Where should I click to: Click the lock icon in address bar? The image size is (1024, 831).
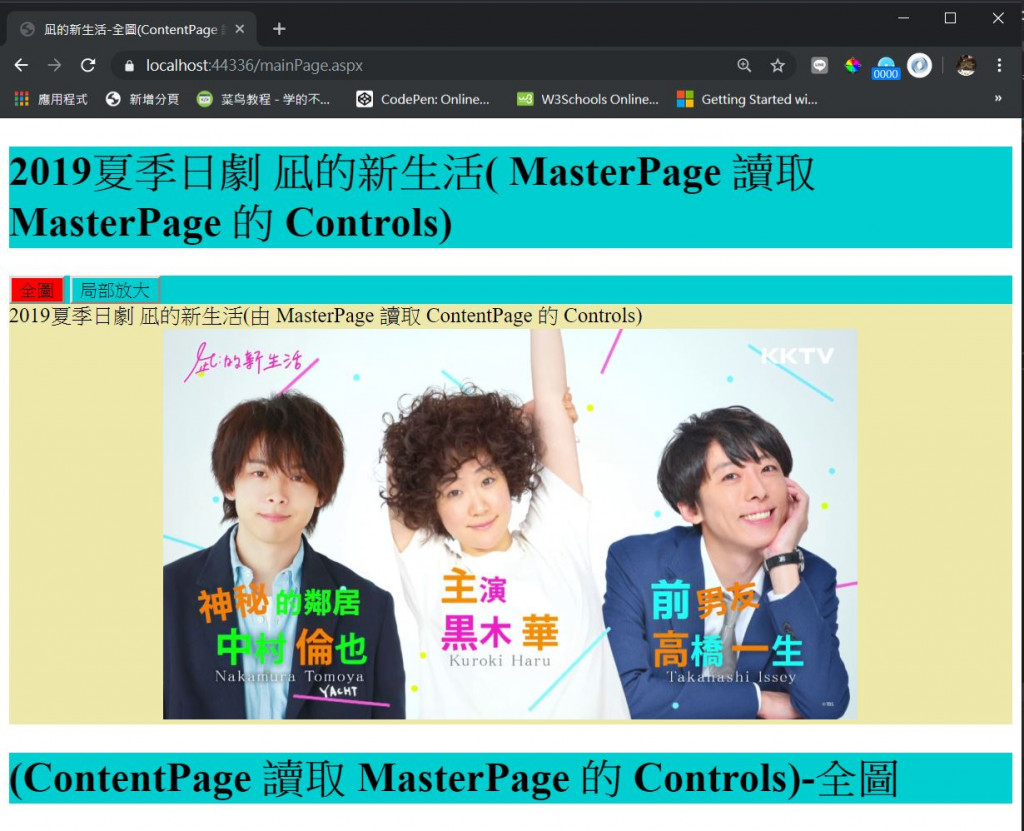pyautogui.click(x=129, y=65)
